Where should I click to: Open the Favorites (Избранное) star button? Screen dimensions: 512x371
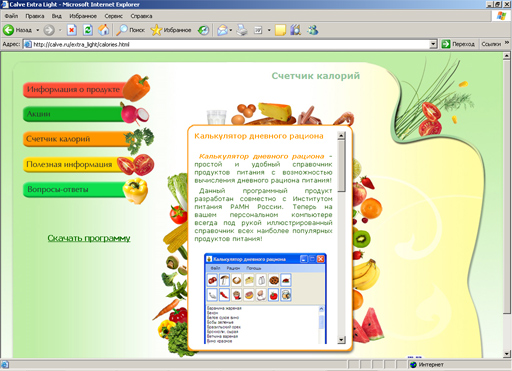(x=171, y=30)
